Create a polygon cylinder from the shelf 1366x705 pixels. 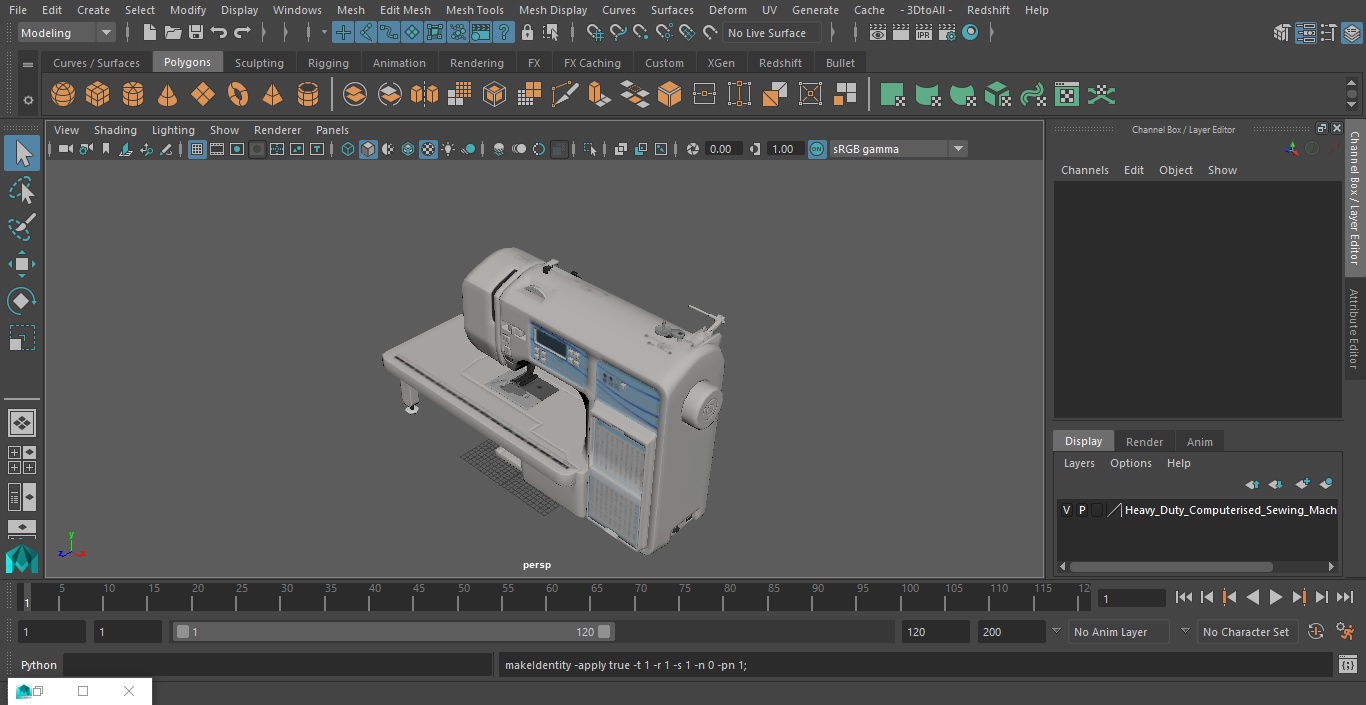tap(133, 95)
